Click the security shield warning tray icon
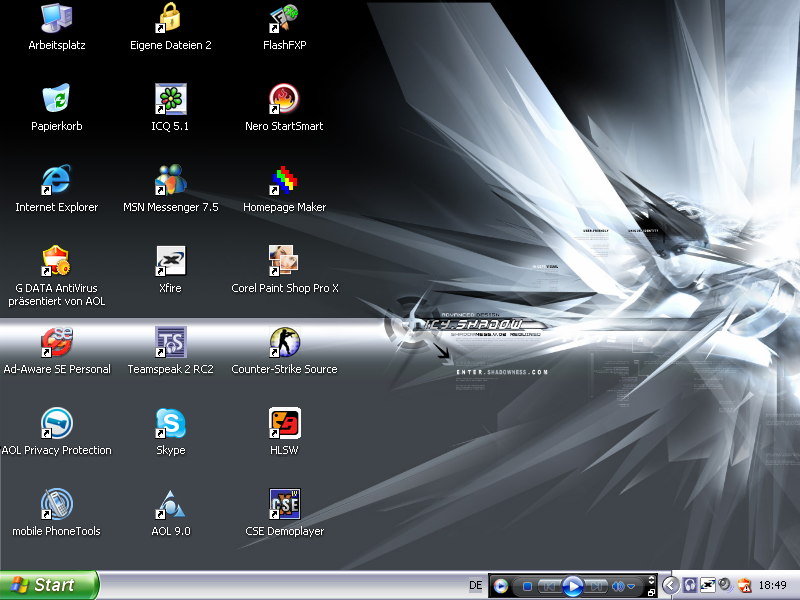This screenshot has height=600, width=800. click(744, 585)
